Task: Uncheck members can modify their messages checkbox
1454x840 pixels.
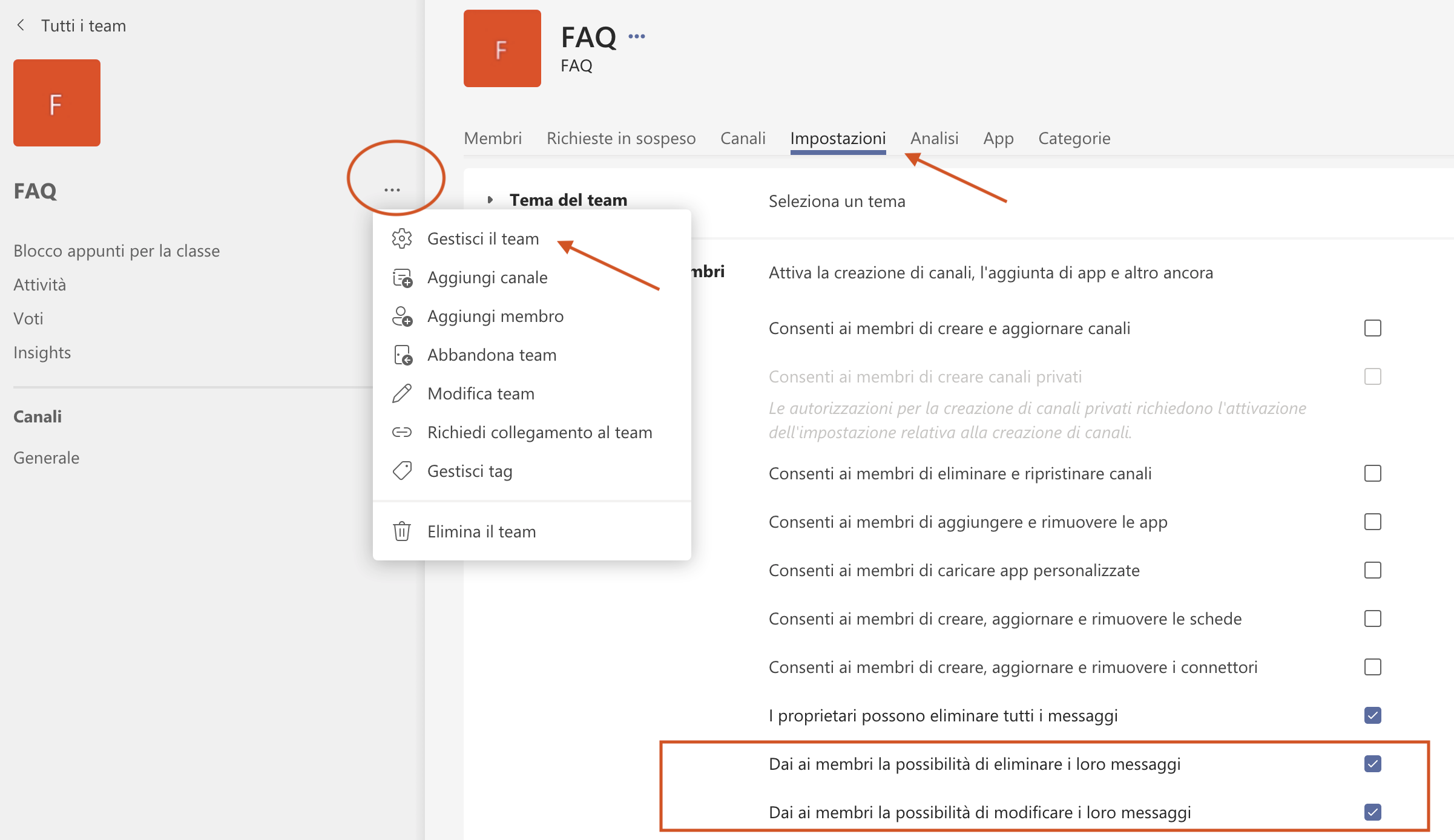Action: pos(1373,812)
